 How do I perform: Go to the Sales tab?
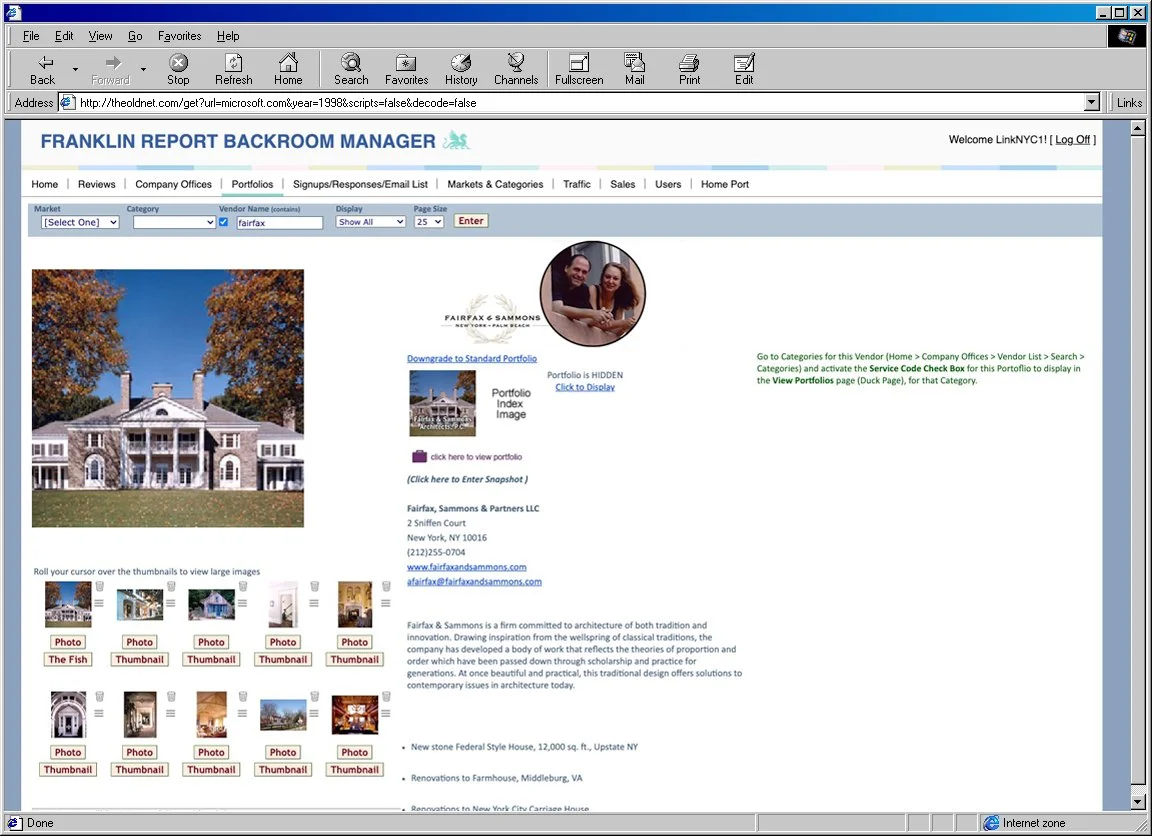pyautogui.click(x=622, y=184)
